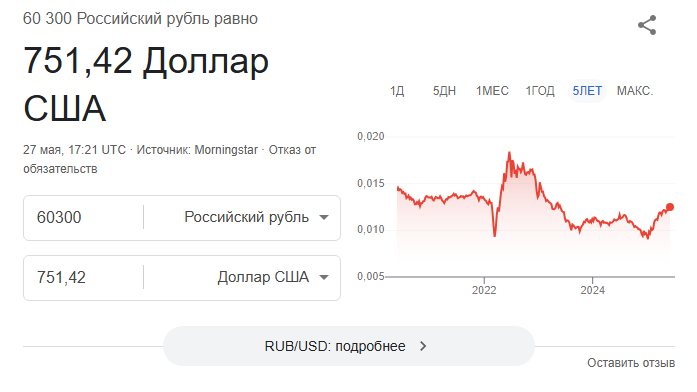Viewport: 697px width, 392px height.
Task: Select the 1ГОД chart range
Action: coord(540,91)
